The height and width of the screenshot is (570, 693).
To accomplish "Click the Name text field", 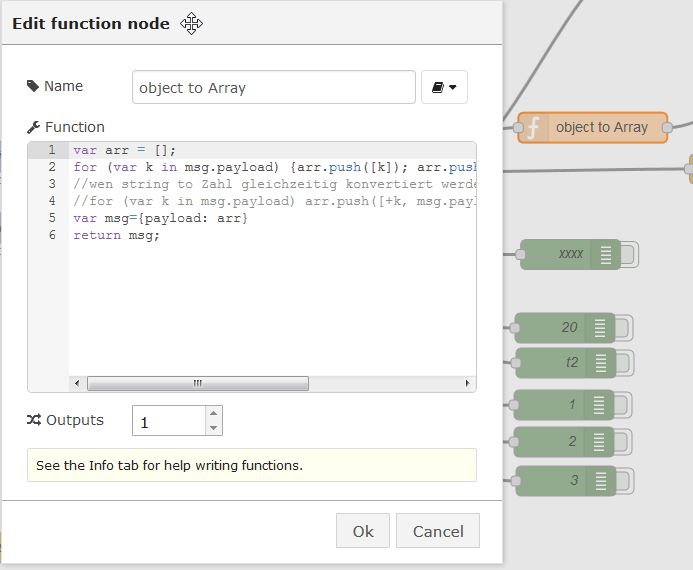I will [x=274, y=87].
